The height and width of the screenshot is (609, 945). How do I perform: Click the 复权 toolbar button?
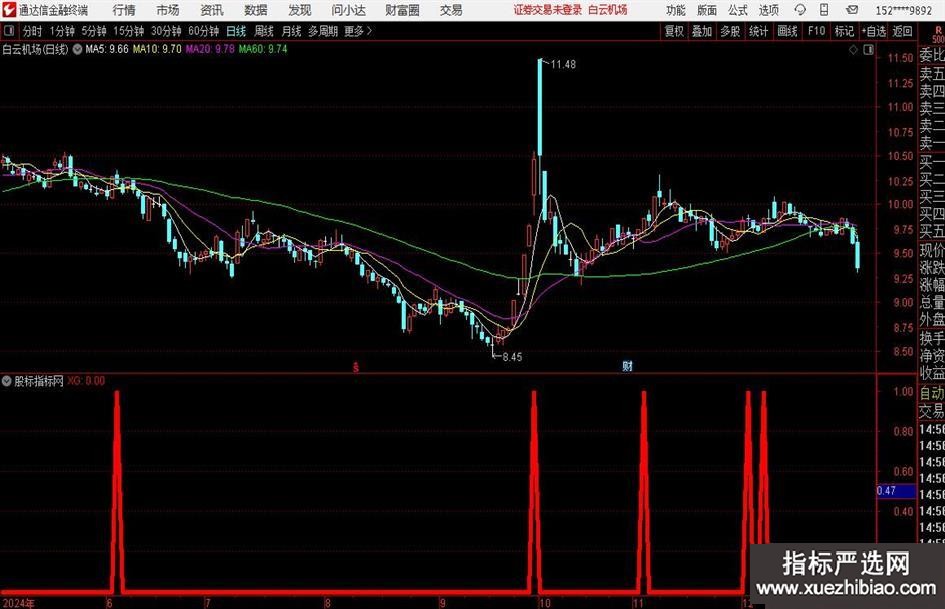pos(674,31)
